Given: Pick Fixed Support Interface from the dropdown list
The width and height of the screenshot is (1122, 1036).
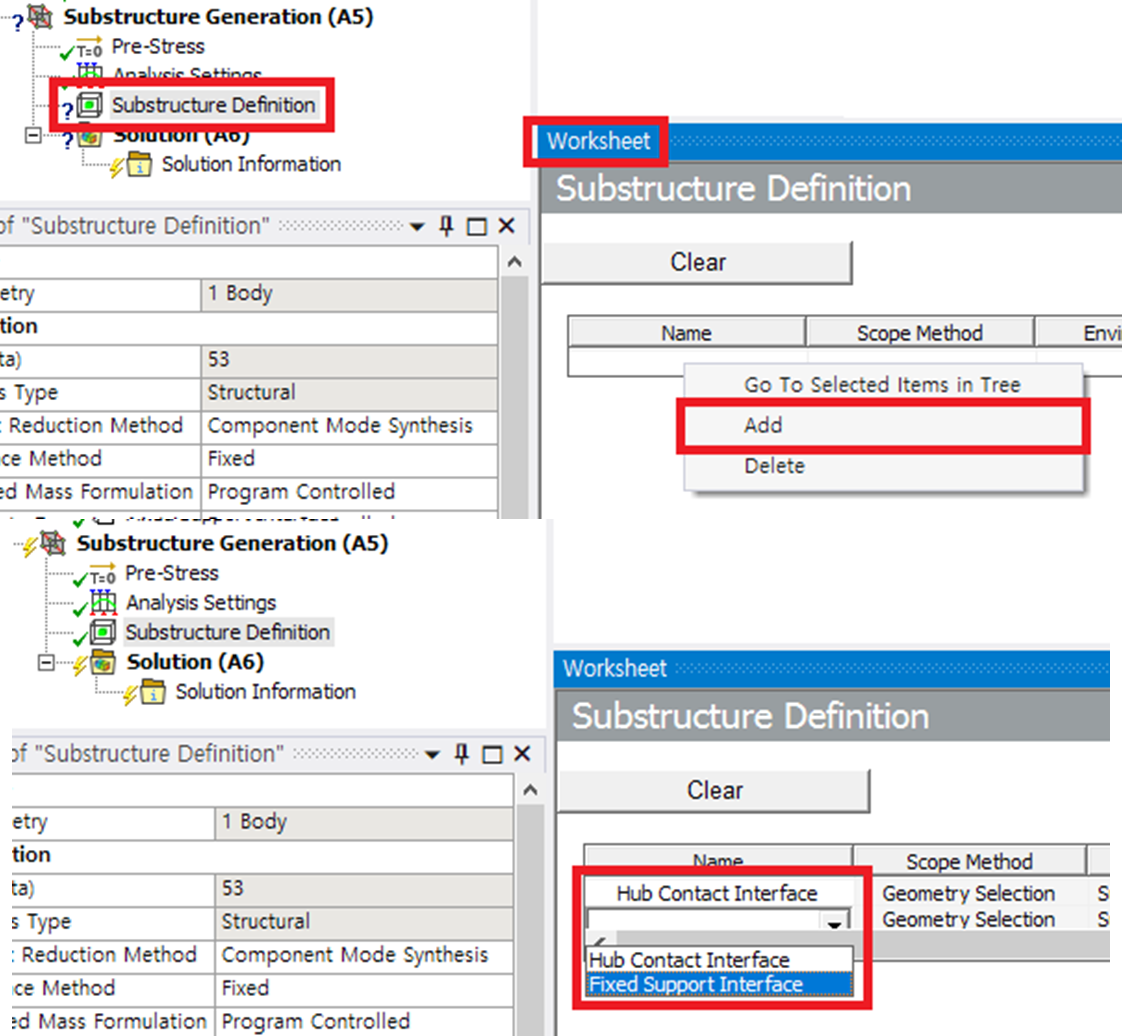Looking at the screenshot, I should point(696,985).
